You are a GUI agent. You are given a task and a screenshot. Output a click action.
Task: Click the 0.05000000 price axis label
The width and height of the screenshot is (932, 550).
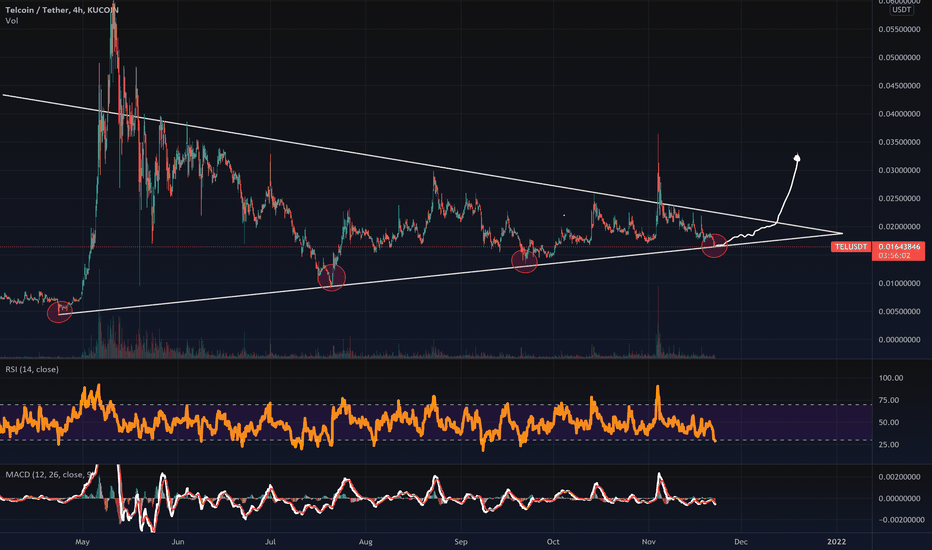(899, 58)
